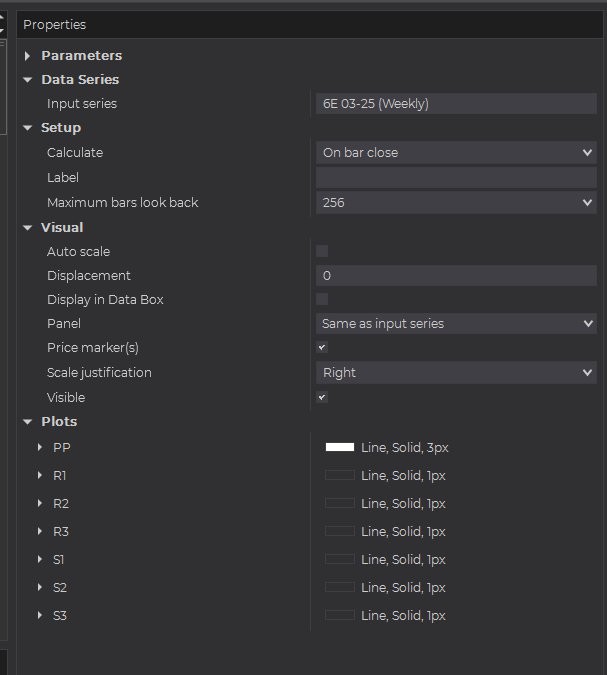Screen dimensions: 607x675
Task: Enable the Auto scale checkbox
Action: pos(322,251)
